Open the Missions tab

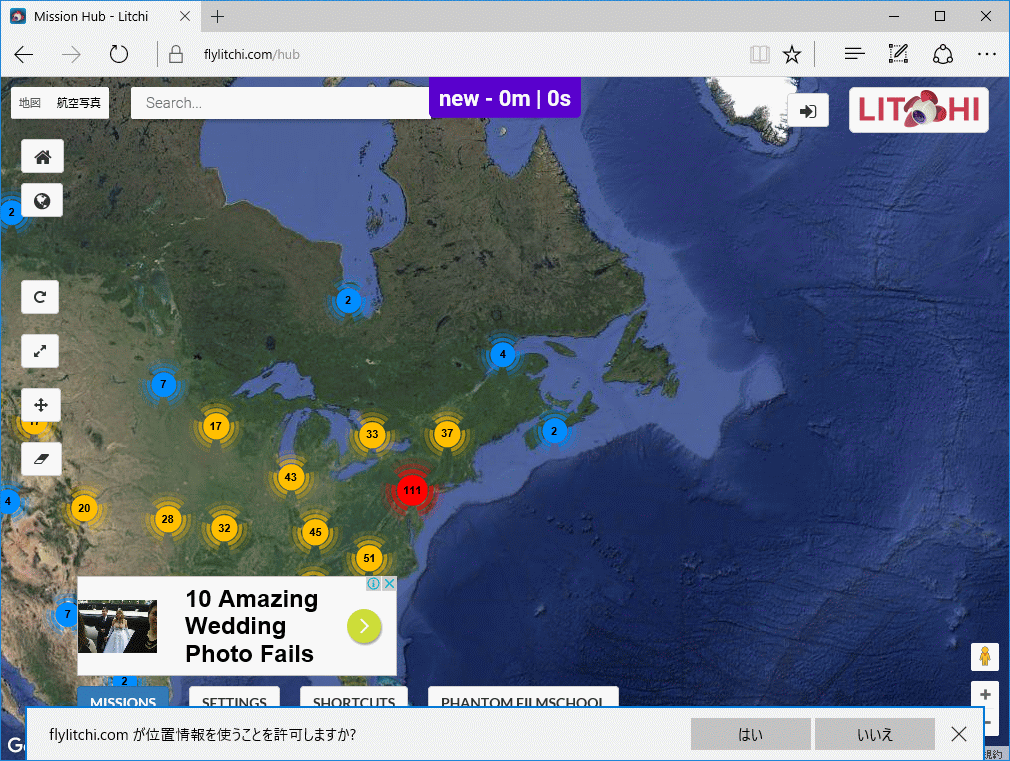[123, 699]
